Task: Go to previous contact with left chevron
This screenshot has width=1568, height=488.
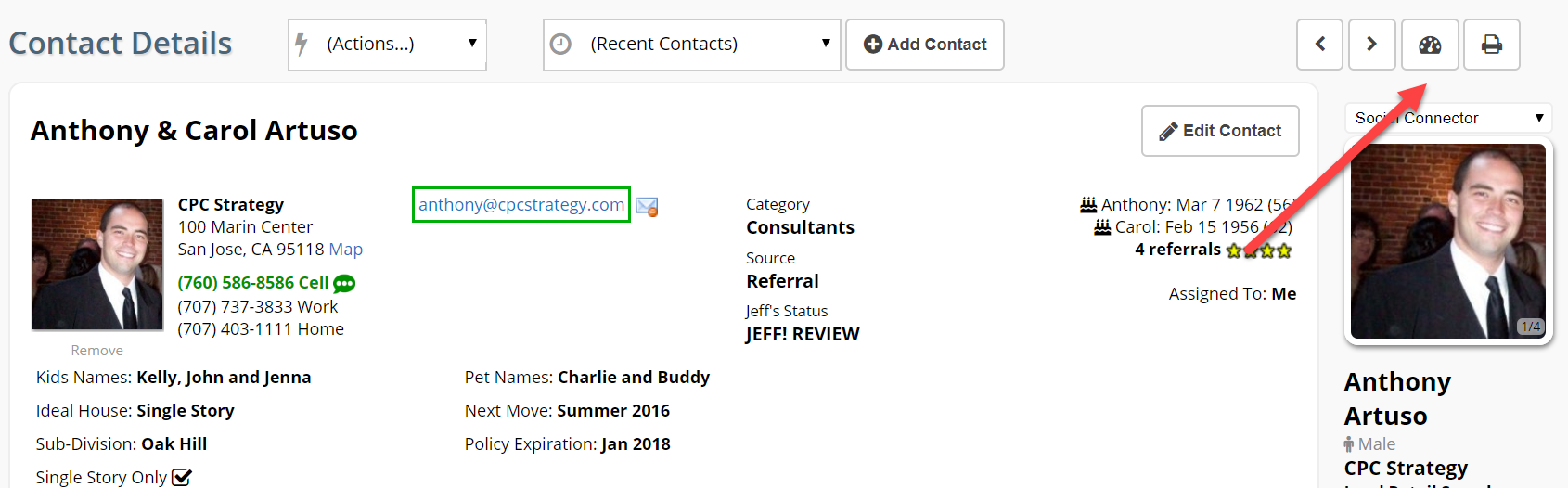Action: click(1319, 45)
